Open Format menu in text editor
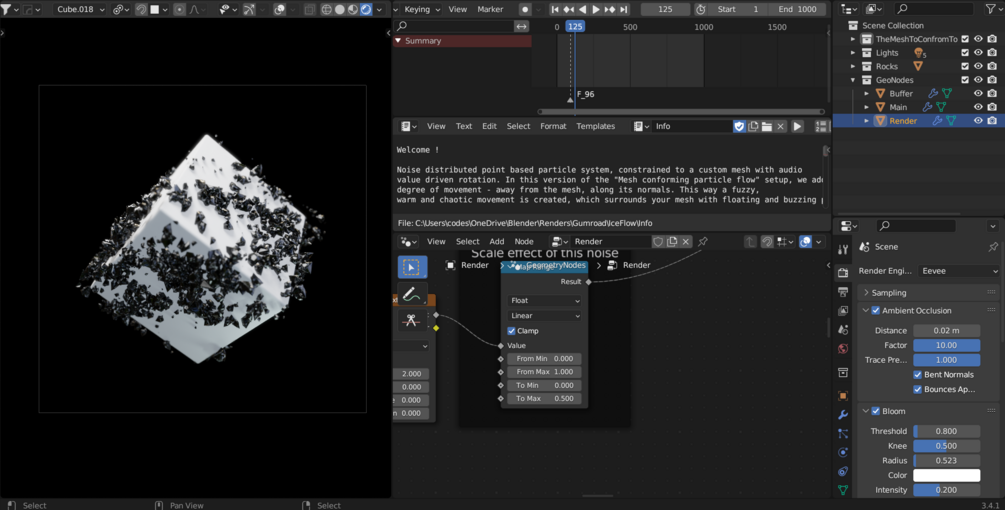The width and height of the screenshot is (1005, 510). (553, 126)
